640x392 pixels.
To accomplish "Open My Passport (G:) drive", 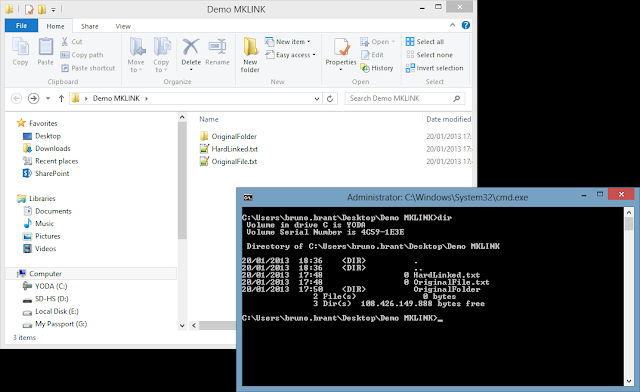I will (61, 324).
